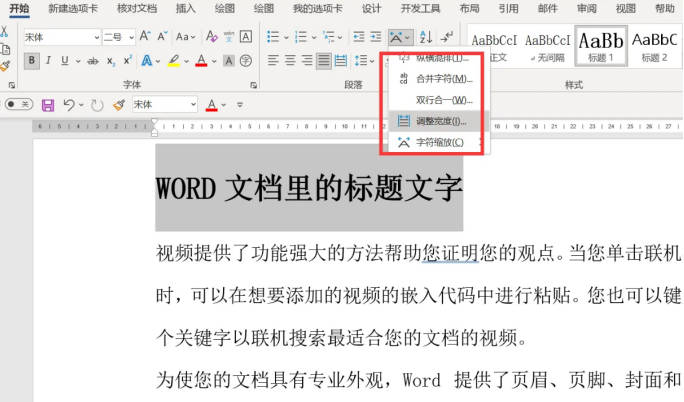
Task: Open customize quick access toolbar arrow
Action: [240, 105]
